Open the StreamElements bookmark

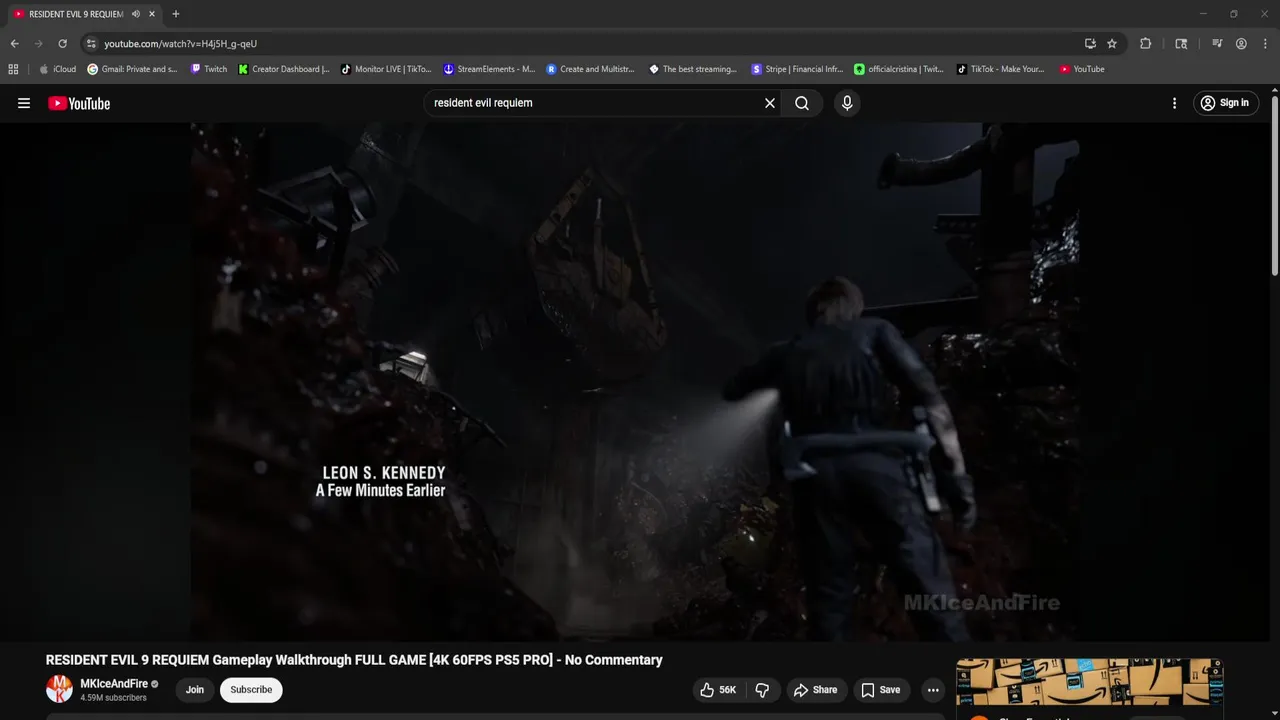tap(489, 69)
